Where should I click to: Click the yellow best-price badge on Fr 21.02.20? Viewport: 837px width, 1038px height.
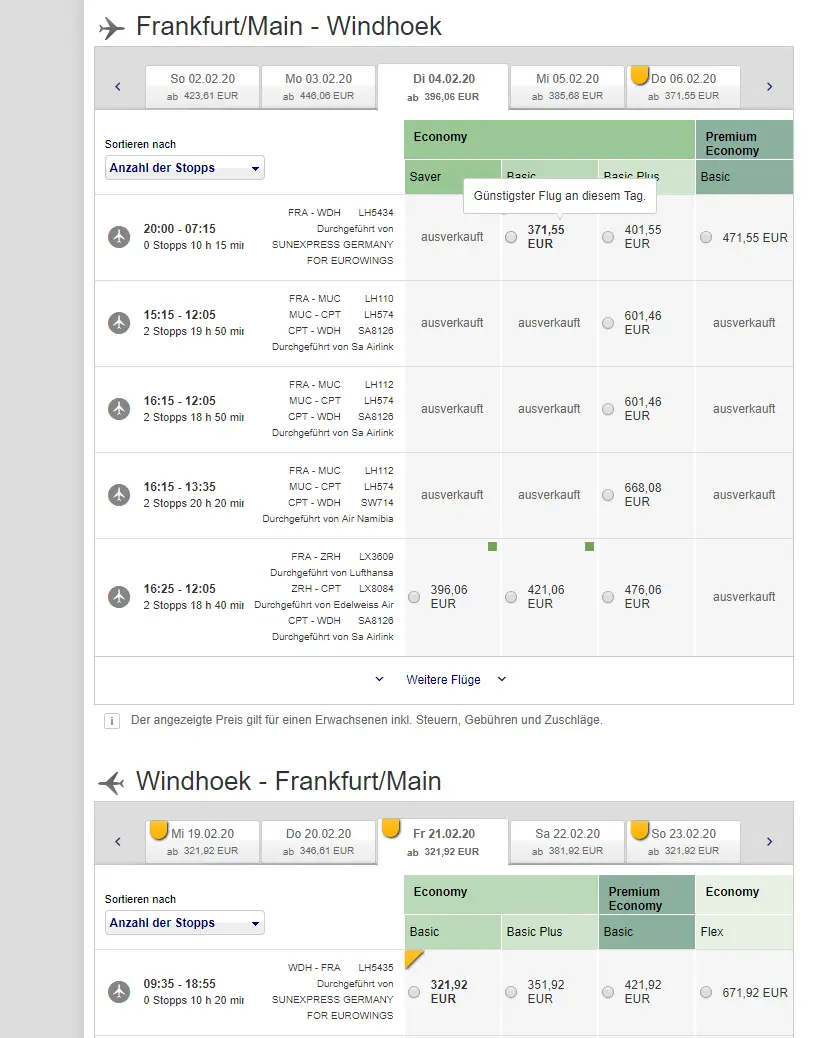point(391,828)
